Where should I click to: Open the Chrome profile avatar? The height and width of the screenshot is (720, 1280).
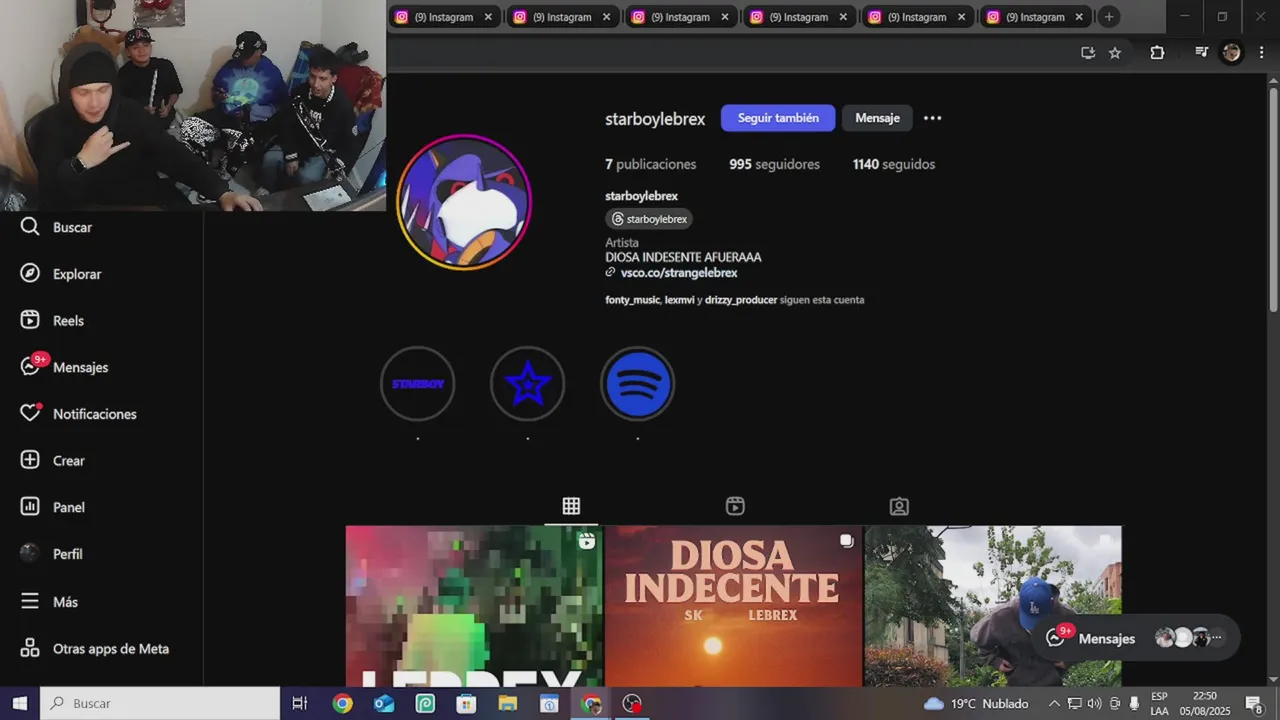[1232, 53]
